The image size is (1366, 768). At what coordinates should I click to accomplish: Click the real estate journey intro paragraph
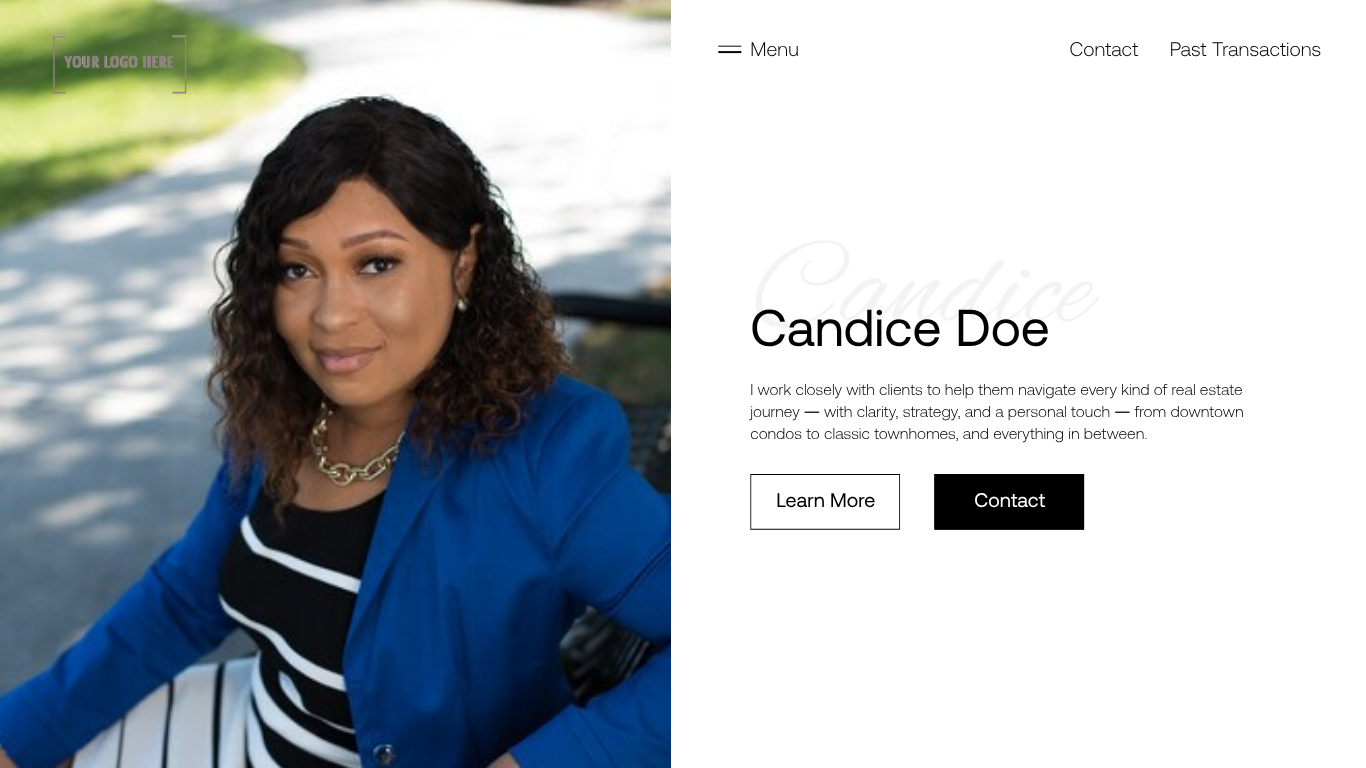(997, 412)
